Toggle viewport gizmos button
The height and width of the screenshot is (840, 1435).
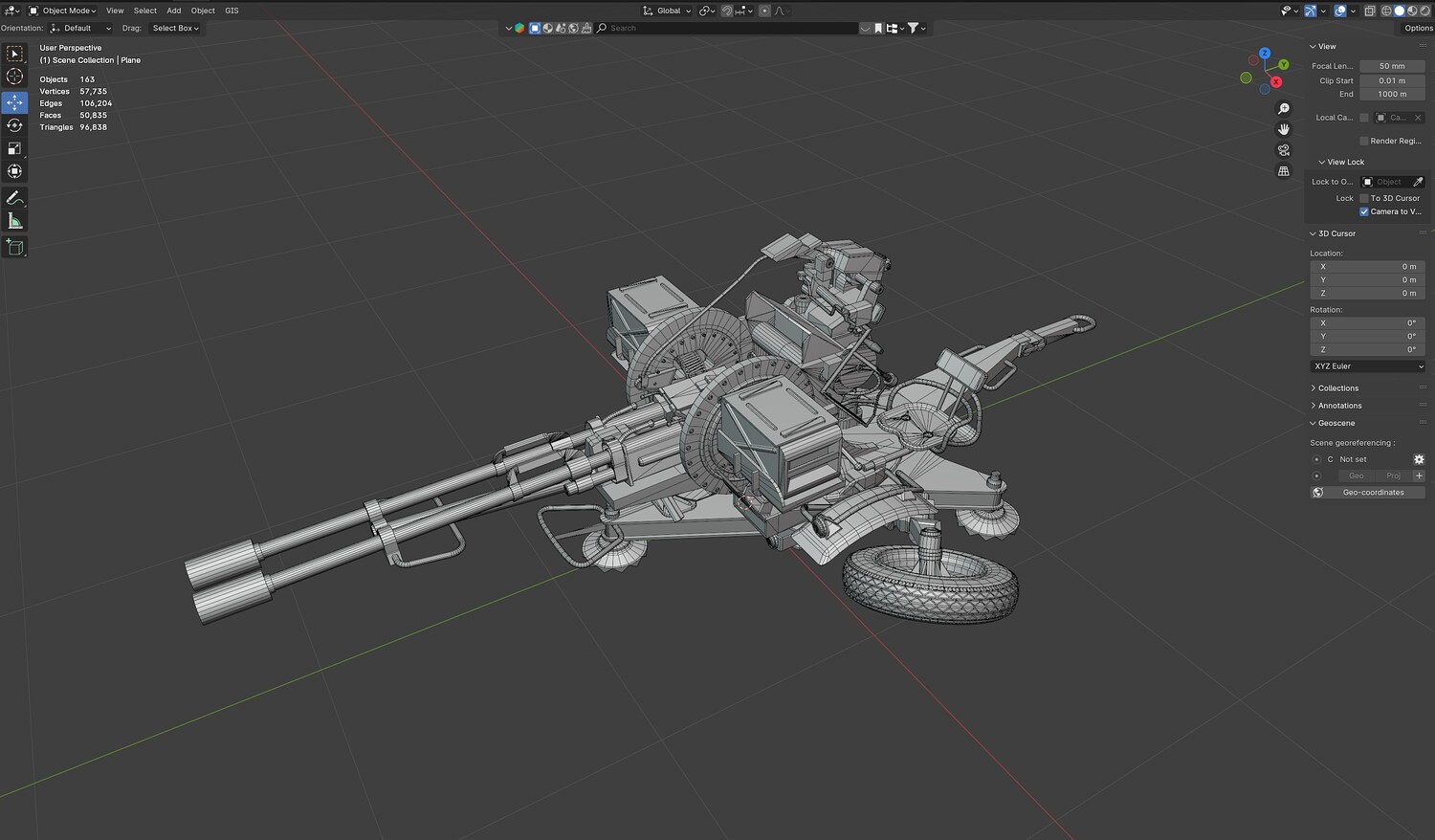click(1311, 11)
